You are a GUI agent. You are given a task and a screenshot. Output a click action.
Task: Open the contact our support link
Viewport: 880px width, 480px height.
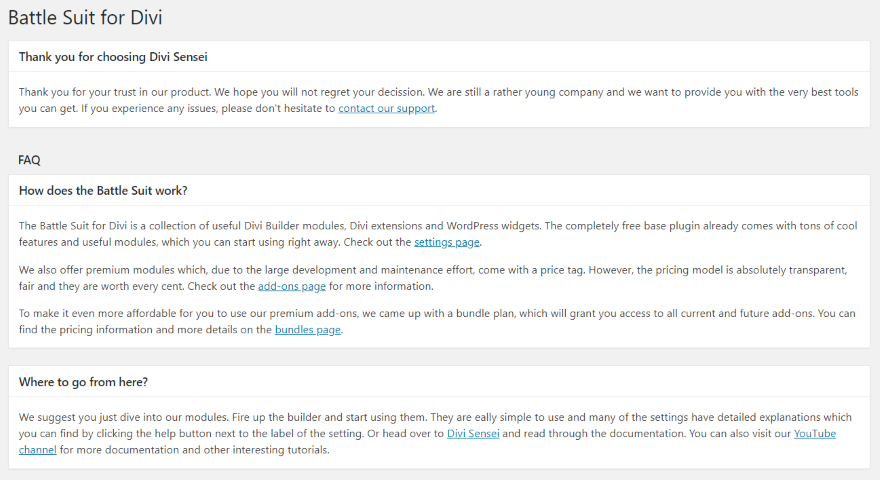click(x=386, y=108)
